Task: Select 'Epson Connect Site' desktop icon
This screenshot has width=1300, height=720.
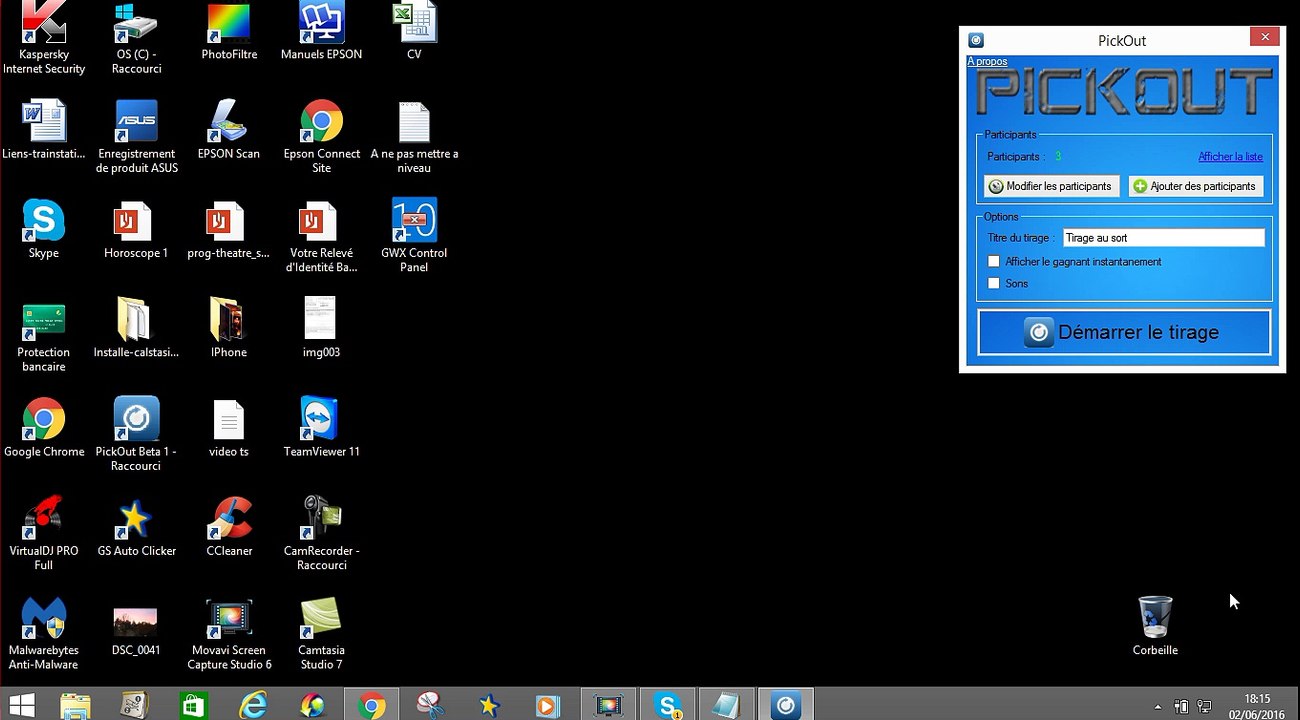Action: point(321,137)
